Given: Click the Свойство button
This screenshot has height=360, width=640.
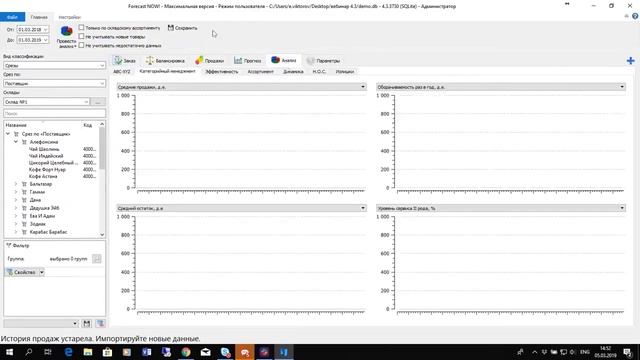Looking at the screenshot, I should pos(22,272).
